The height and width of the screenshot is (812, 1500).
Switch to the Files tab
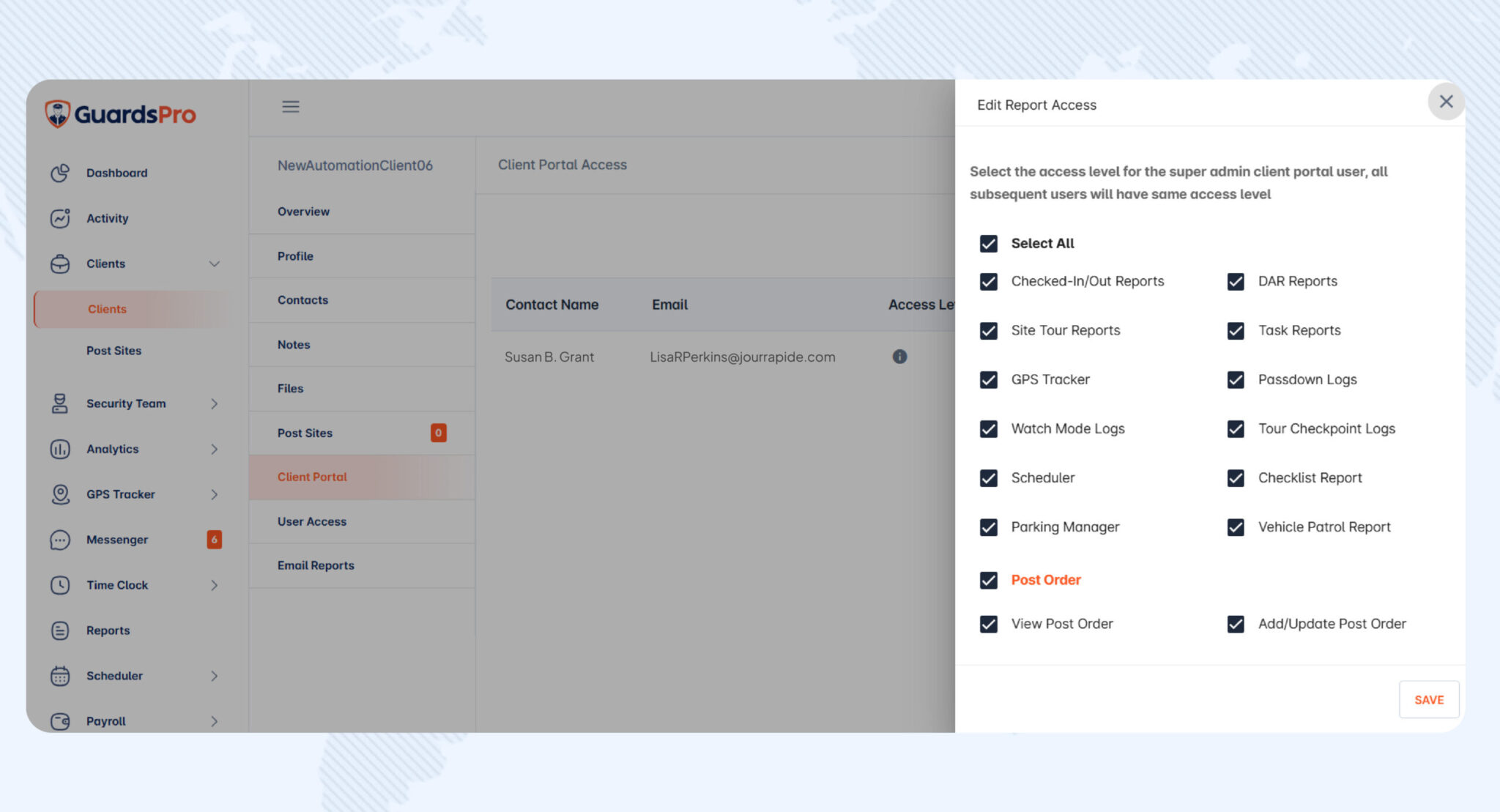coord(362,389)
